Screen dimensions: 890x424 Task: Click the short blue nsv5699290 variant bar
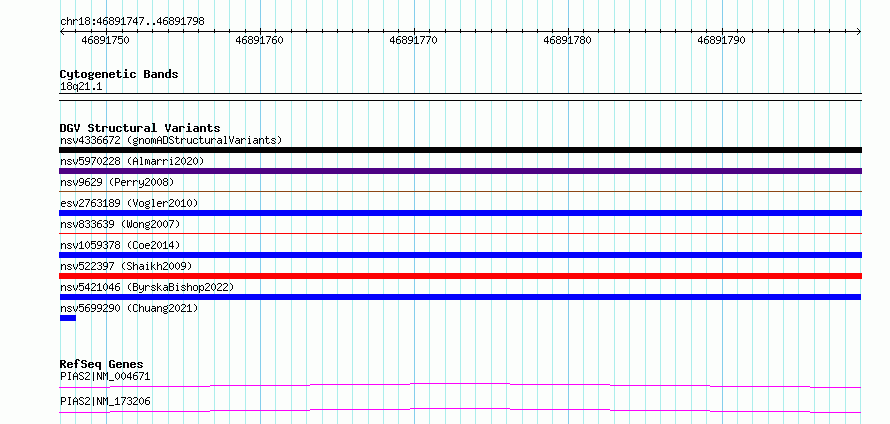tap(68, 318)
